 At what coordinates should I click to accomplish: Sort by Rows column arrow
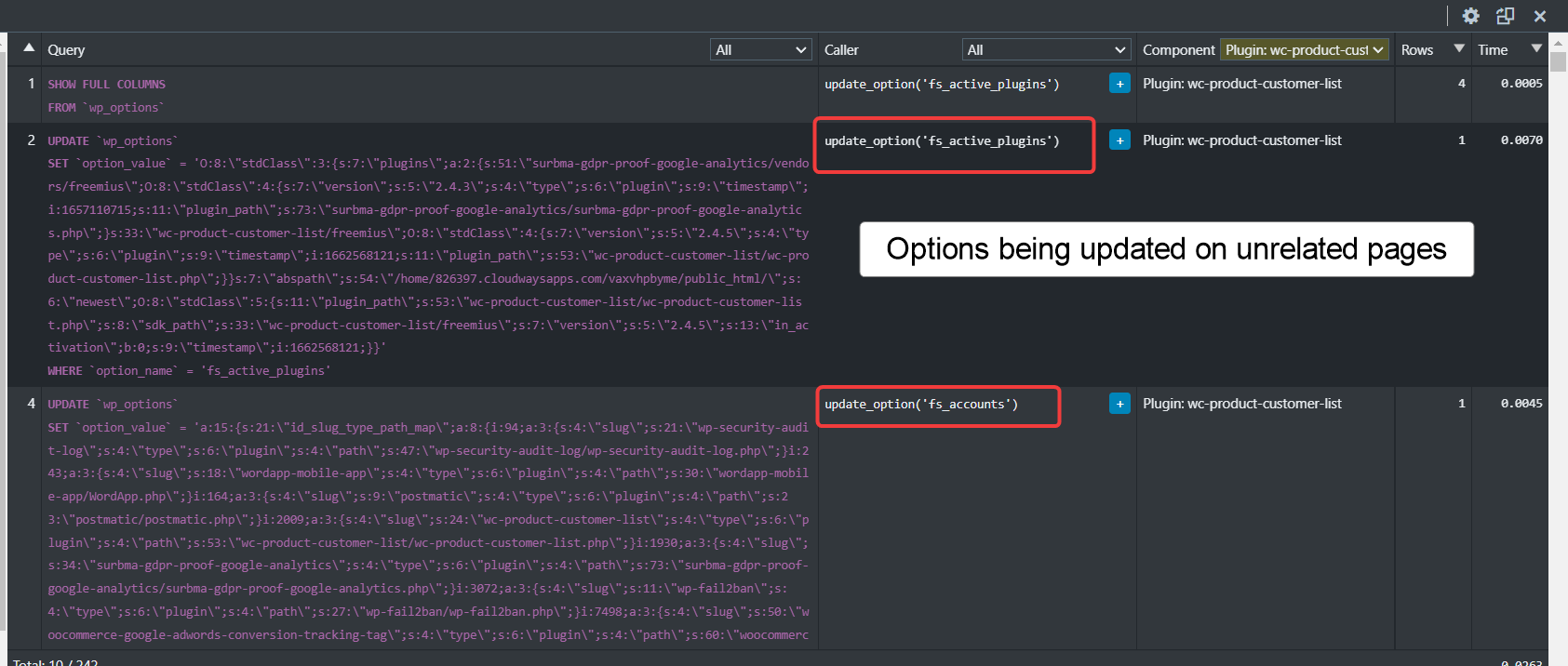pos(1459,48)
